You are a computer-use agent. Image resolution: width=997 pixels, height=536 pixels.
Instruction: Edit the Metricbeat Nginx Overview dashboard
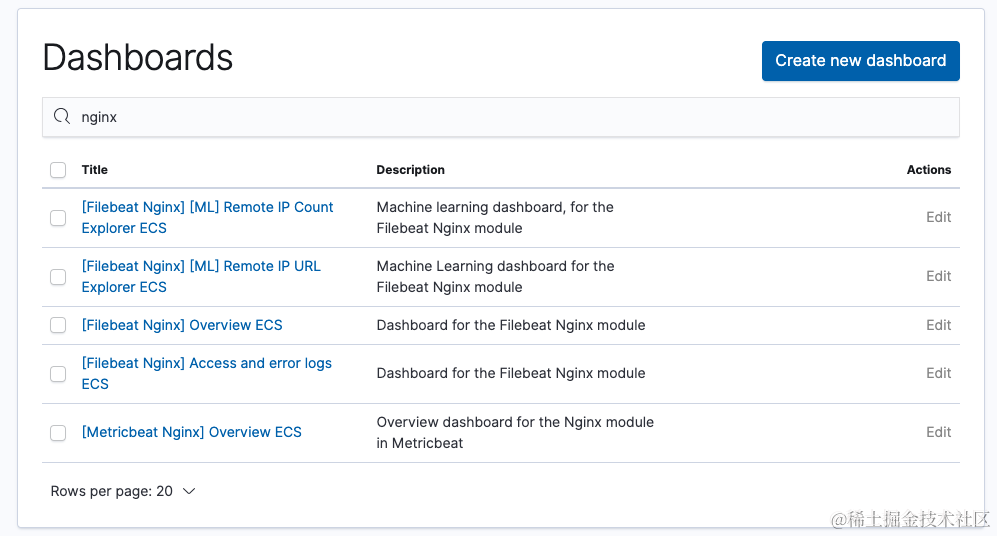tap(938, 432)
